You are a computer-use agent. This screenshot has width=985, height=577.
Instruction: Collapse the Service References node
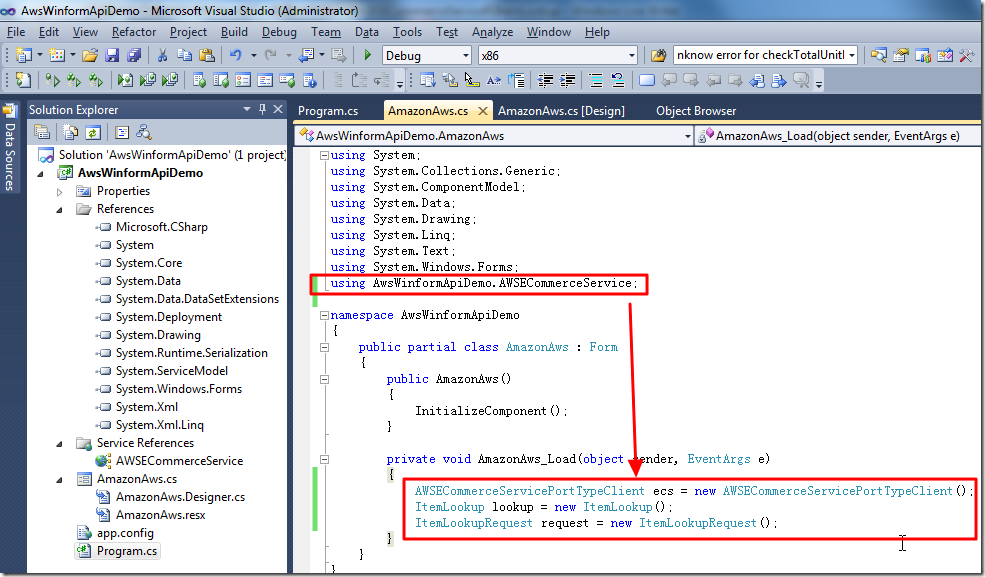[60, 444]
